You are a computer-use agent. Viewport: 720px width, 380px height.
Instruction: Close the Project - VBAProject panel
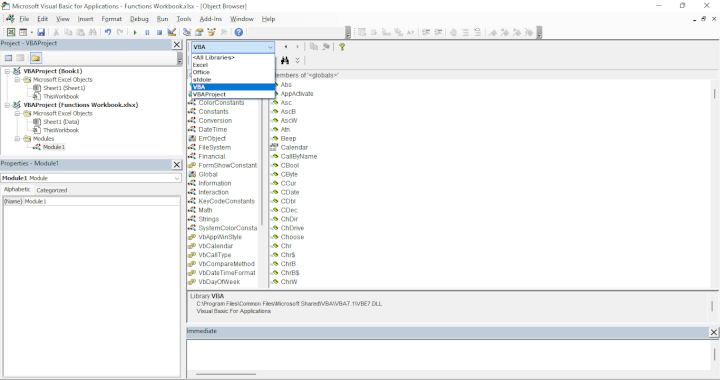(x=177, y=45)
